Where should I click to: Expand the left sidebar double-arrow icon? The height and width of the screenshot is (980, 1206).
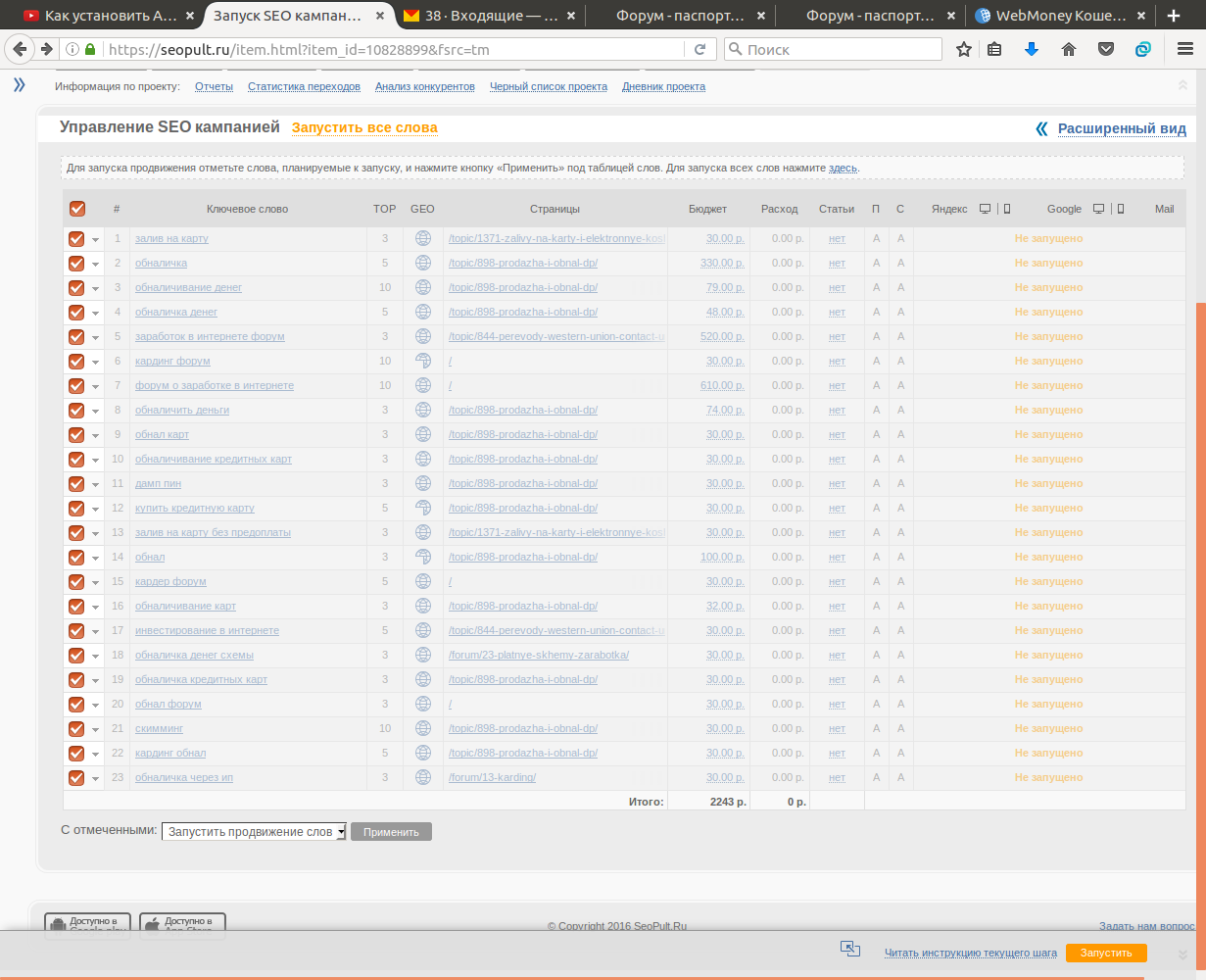tap(19, 85)
